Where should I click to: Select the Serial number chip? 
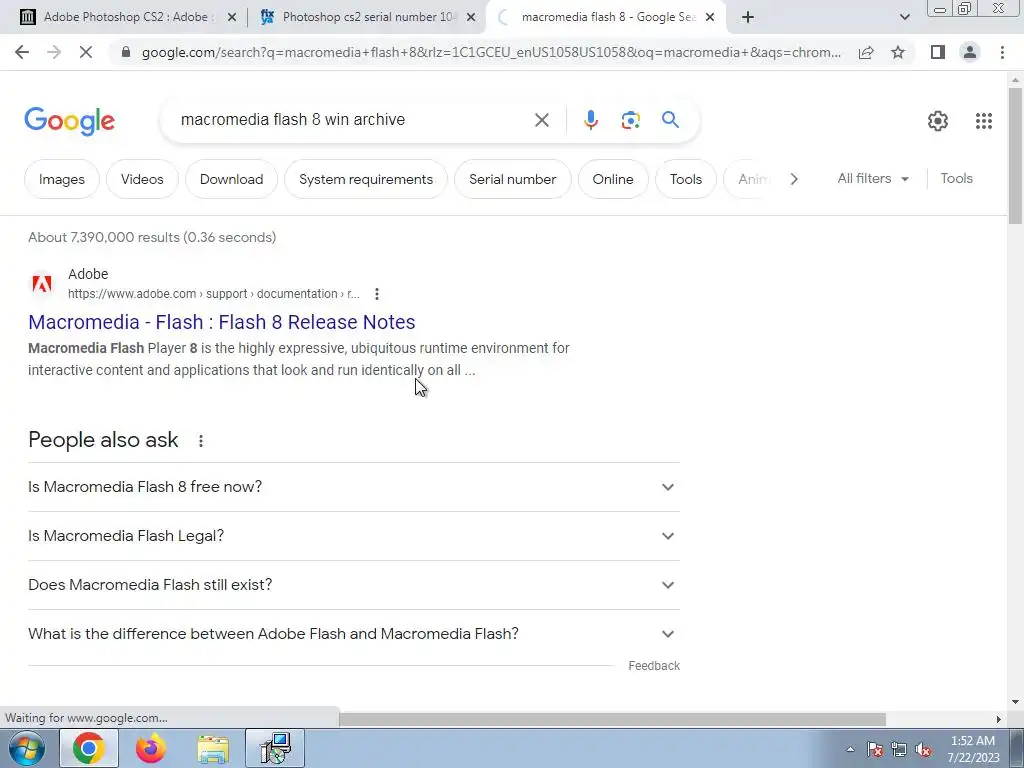pyautogui.click(x=512, y=179)
